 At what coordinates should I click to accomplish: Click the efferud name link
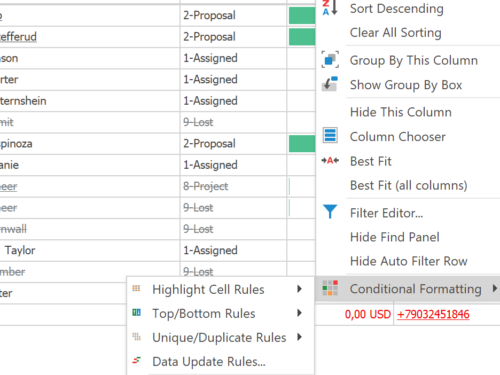click(x=18, y=37)
